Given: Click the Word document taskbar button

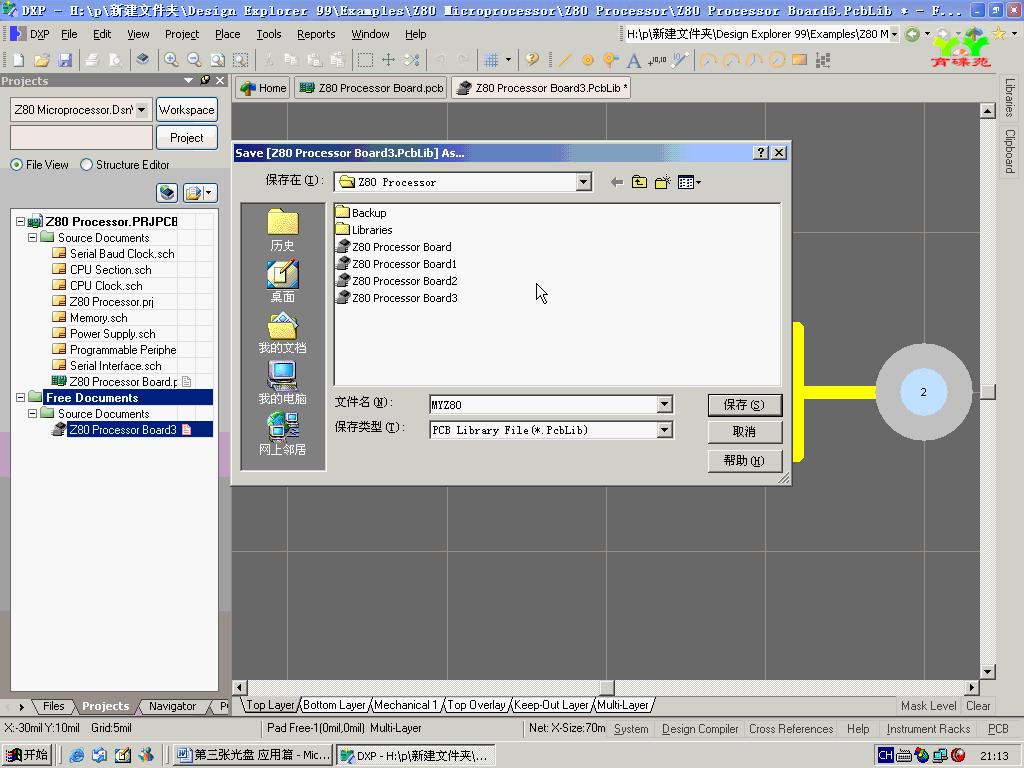Looking at the screenshot, I should (x=254, y=755).
